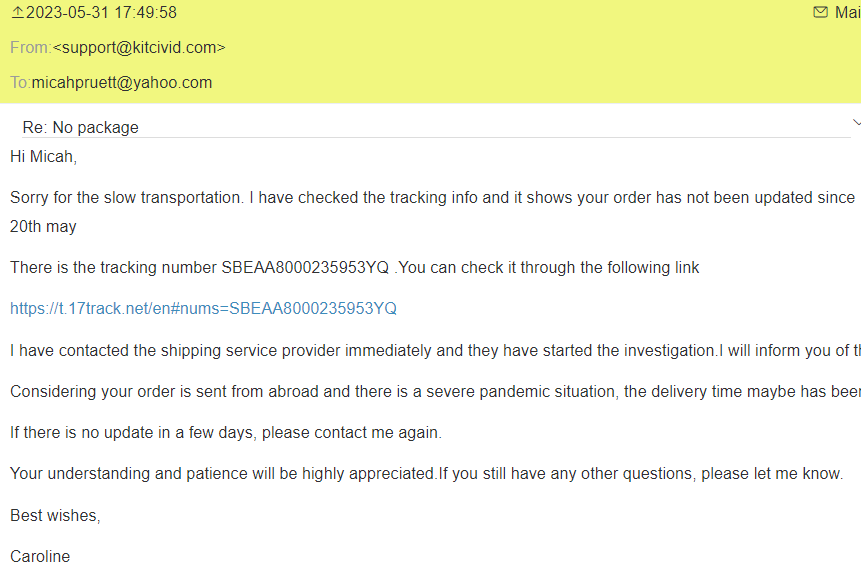The image size is (861, 567).
Task: Click the upload arrow icon beside the date
Action: pyautogui.click(x=17, y=12)
